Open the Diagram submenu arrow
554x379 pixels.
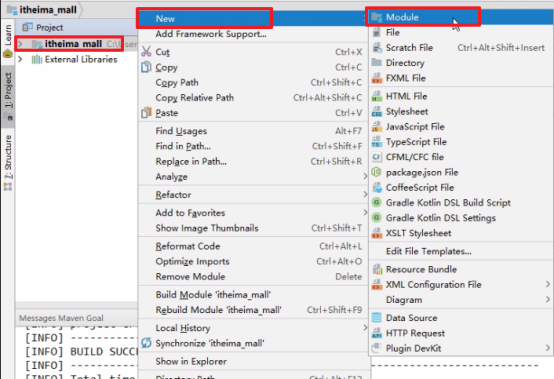[x=548, y=300]
